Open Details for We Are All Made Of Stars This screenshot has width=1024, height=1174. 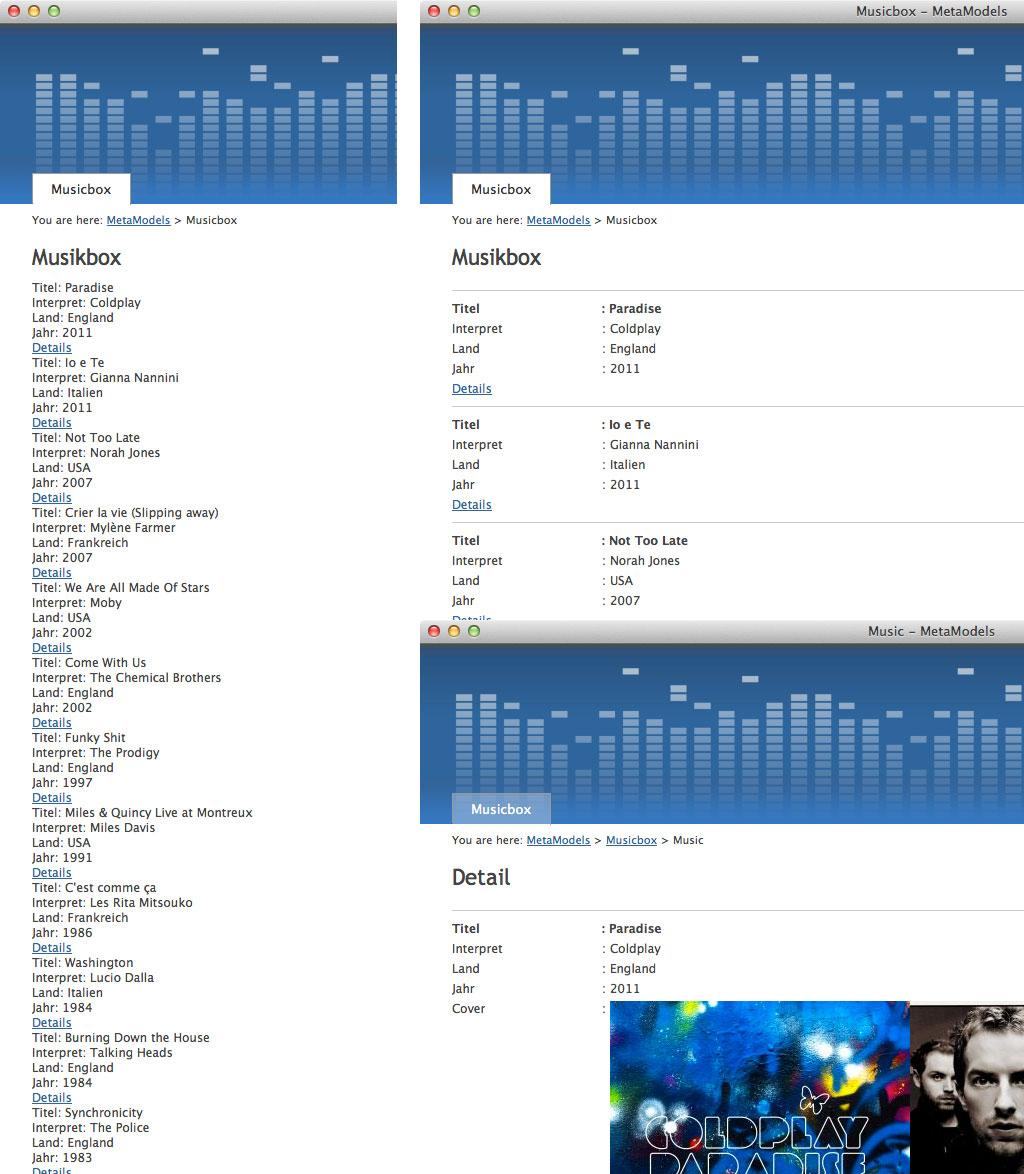(52, 648)
